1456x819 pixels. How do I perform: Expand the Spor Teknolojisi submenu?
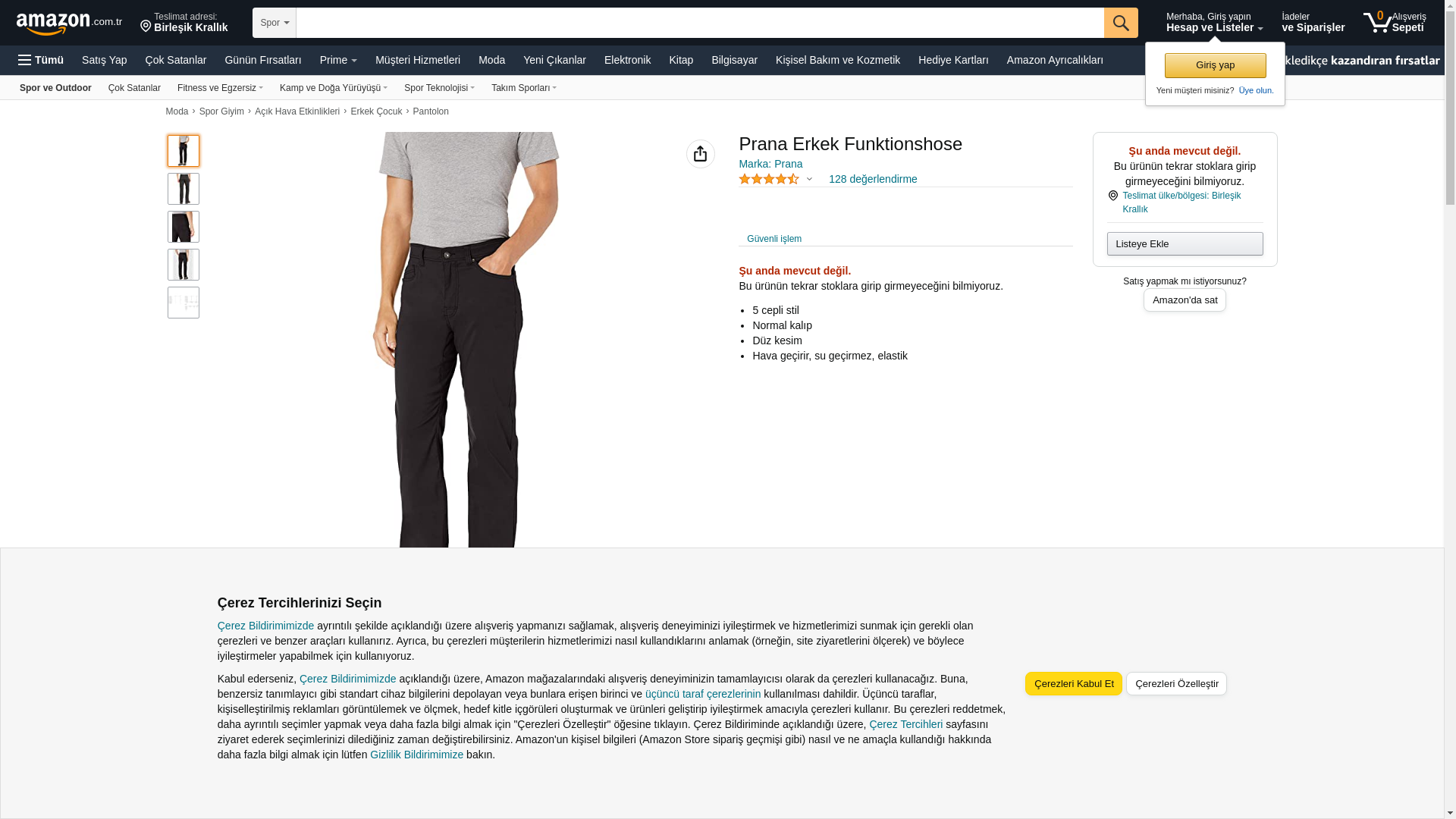tap(439, 88)
